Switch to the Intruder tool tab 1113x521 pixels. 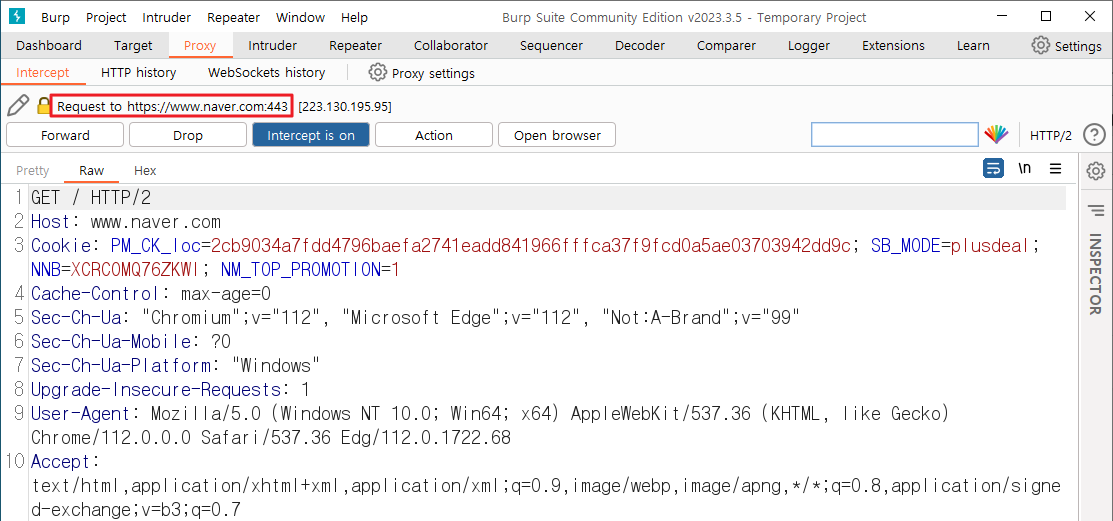click(273, 45)
